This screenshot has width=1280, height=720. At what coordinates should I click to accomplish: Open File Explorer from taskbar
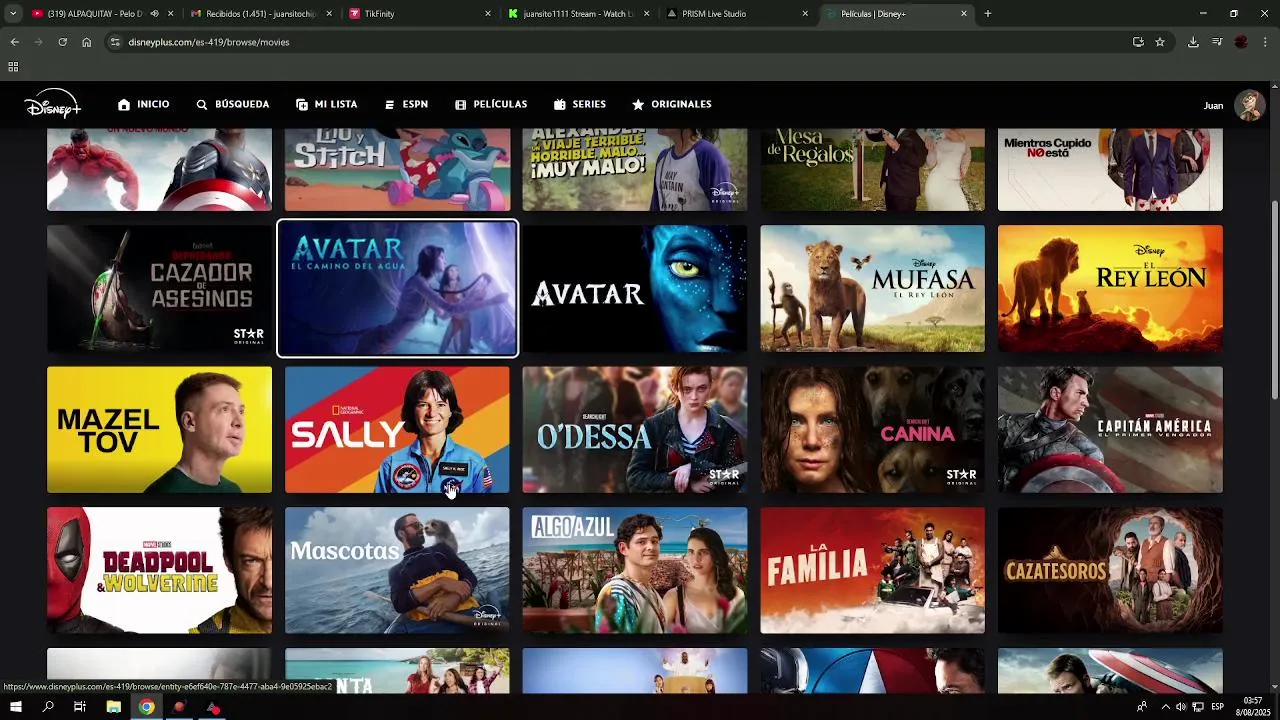114,707
